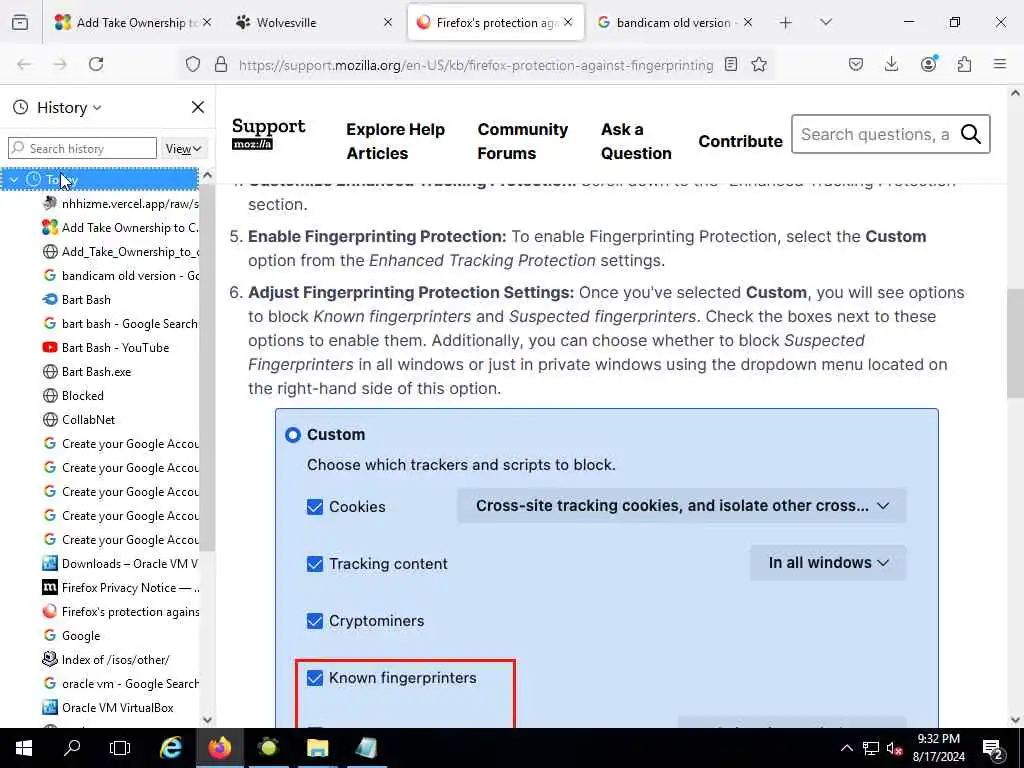Click the Search questions input field
Screen dimensions: 1024x768
pyautogui.click(x=875, y=135)
